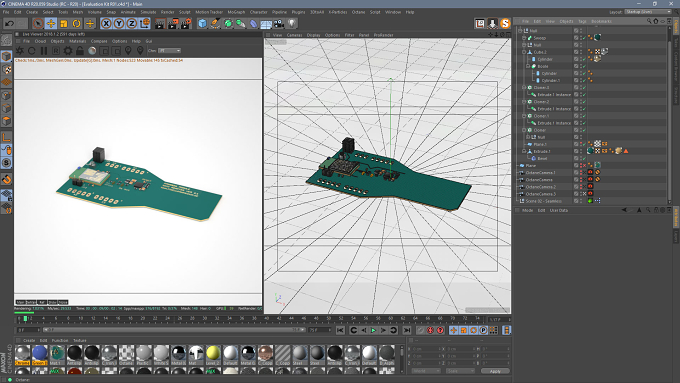Open the Floor/environment objects icon
The image size is (680, 383).
(x=266, y=23)
